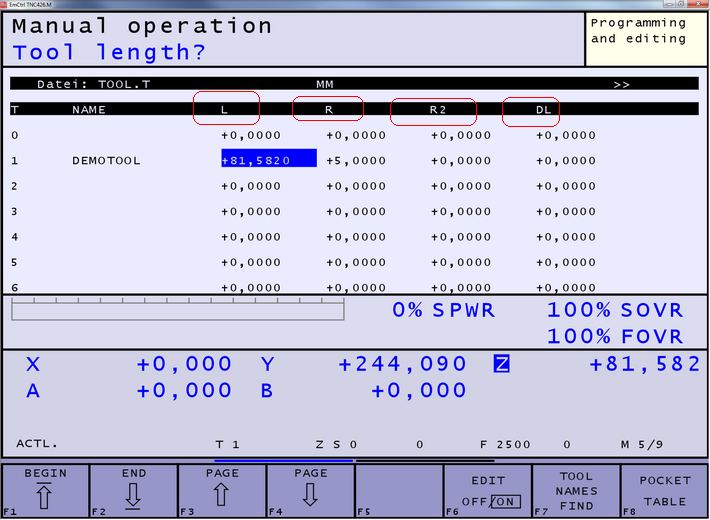This screenshot has height=520, width=710.
Task: Select the L column header
Action: (x=226, y=109)
